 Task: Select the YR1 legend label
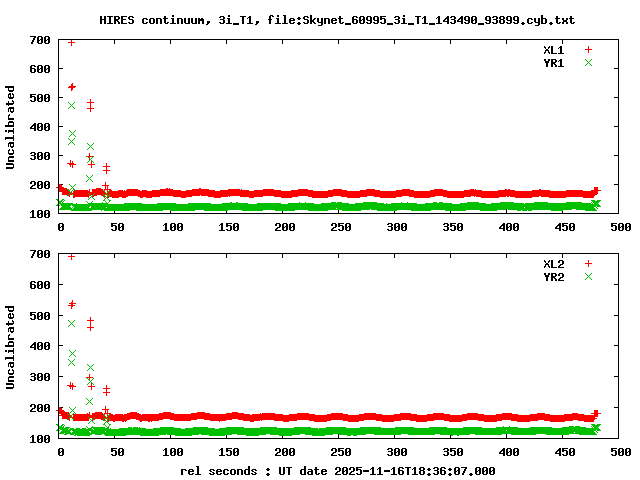tap(553, 63)
